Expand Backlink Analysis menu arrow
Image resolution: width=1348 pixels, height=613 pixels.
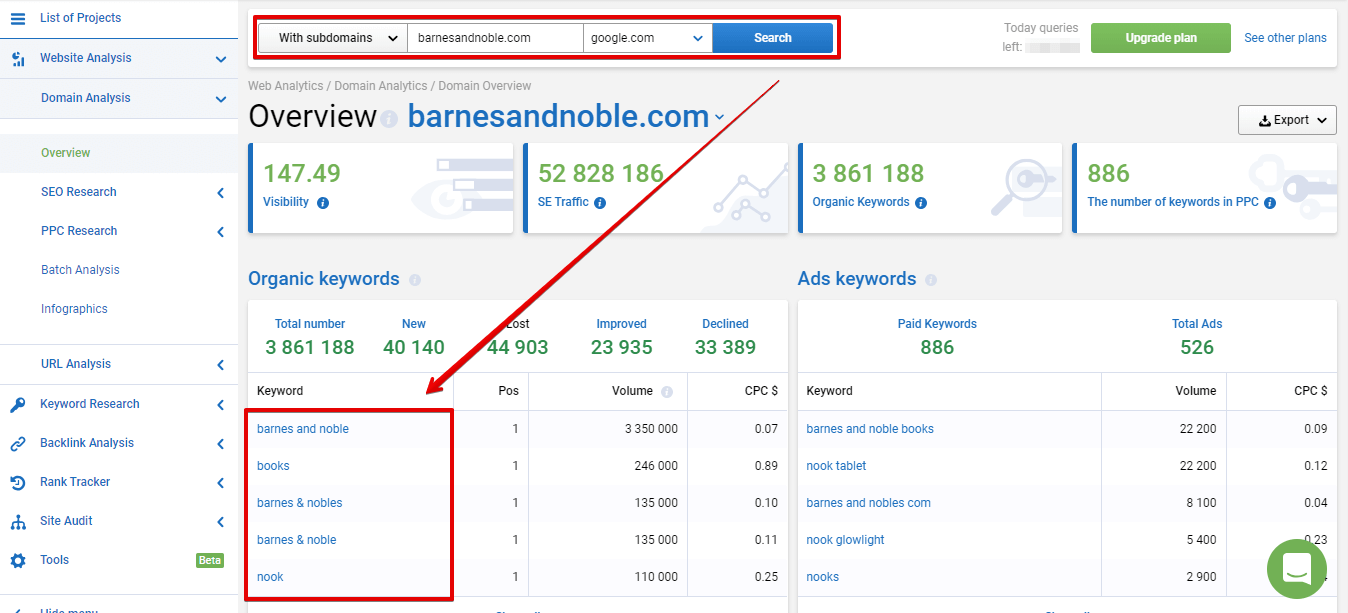pyautogui.click(x=221, y=444)
